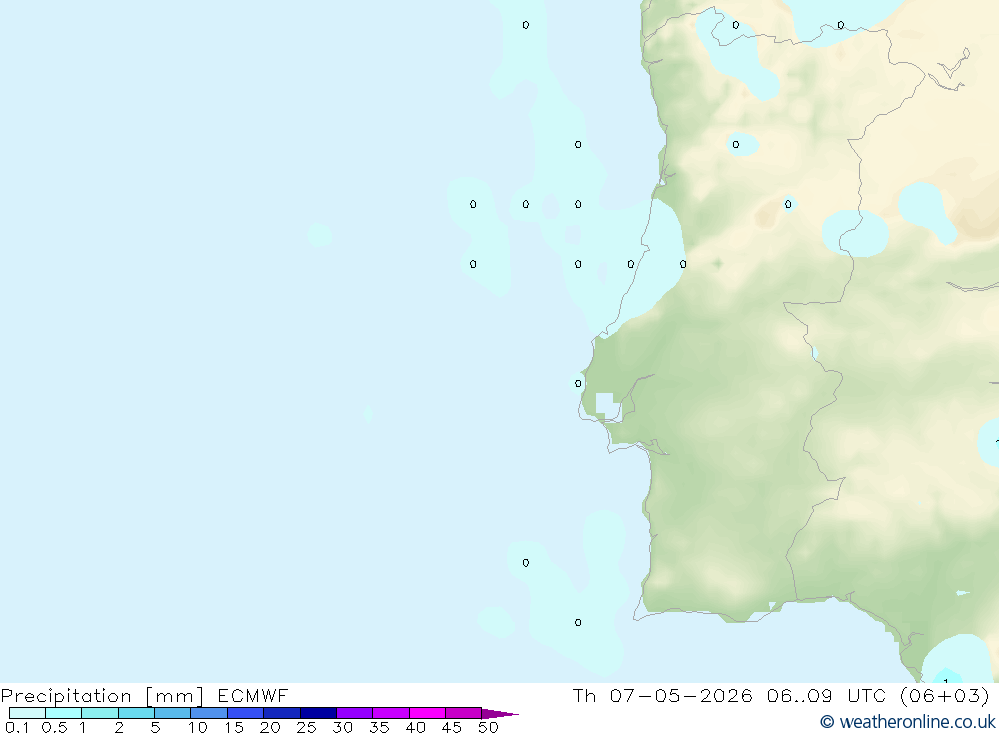Click the 'ECMWF' model label
This screenshot has width=1000, height=733.
click(253, 695)
